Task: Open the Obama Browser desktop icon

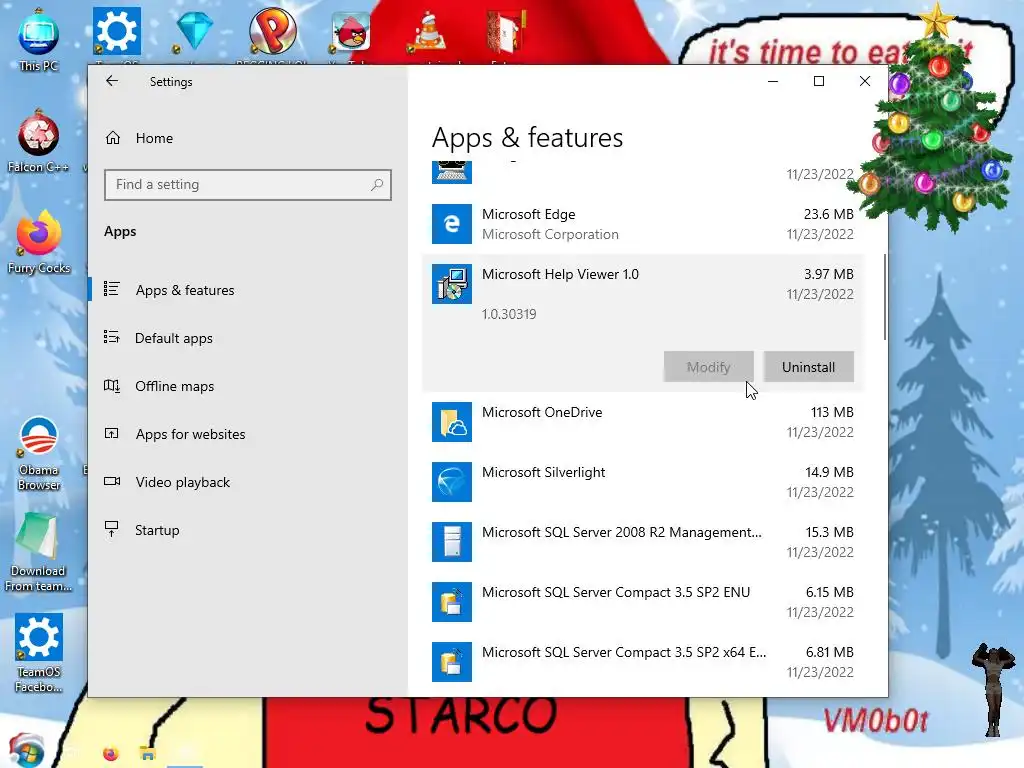Action: (39, 453)
